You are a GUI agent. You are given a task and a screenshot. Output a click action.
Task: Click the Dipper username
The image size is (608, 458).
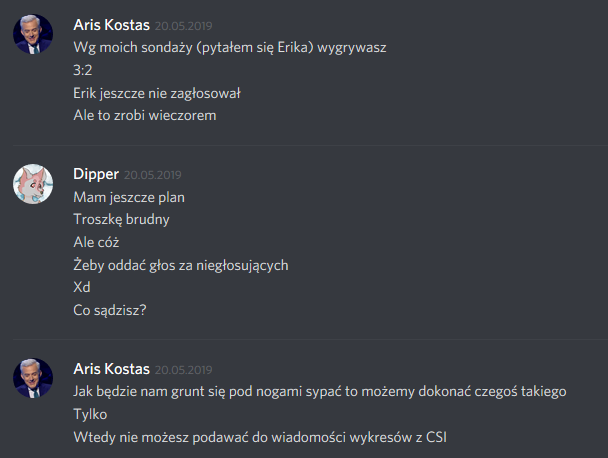[96, 174]
